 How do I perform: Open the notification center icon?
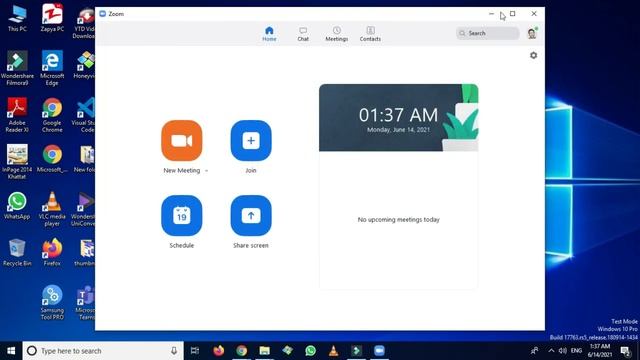coord(625,351)
